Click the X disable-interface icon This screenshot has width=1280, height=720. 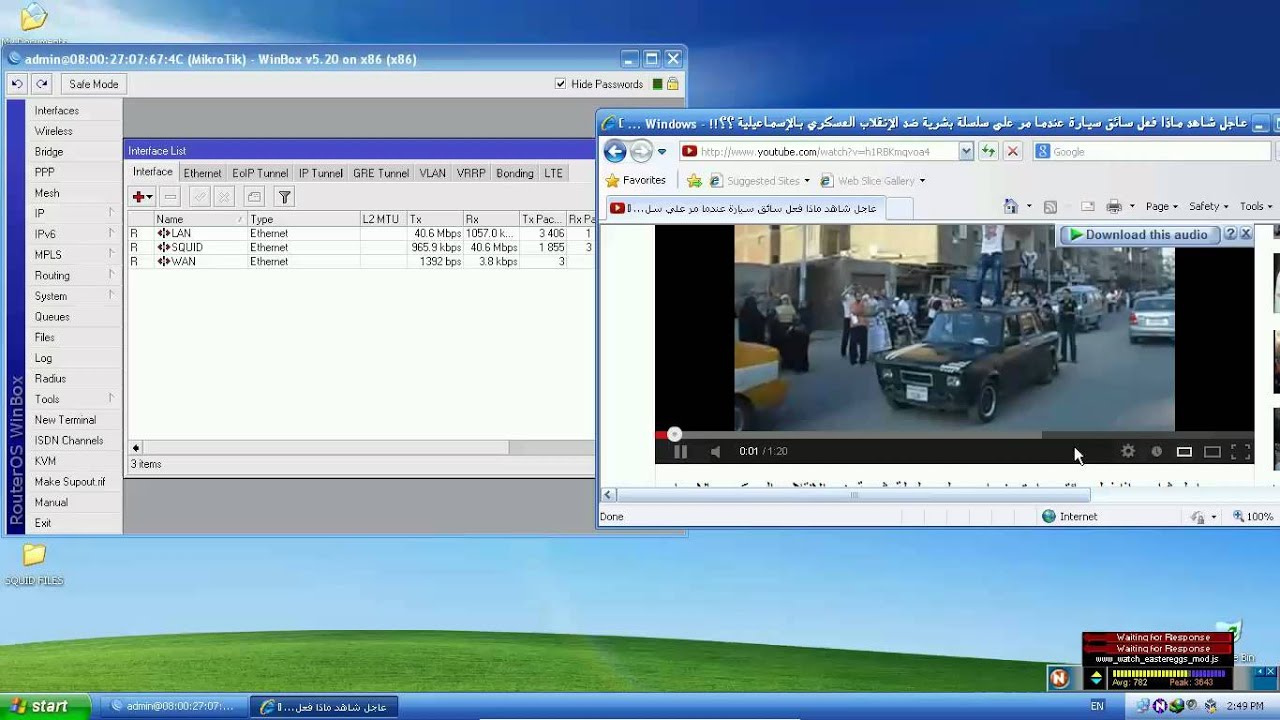click(x=224, y=197)
